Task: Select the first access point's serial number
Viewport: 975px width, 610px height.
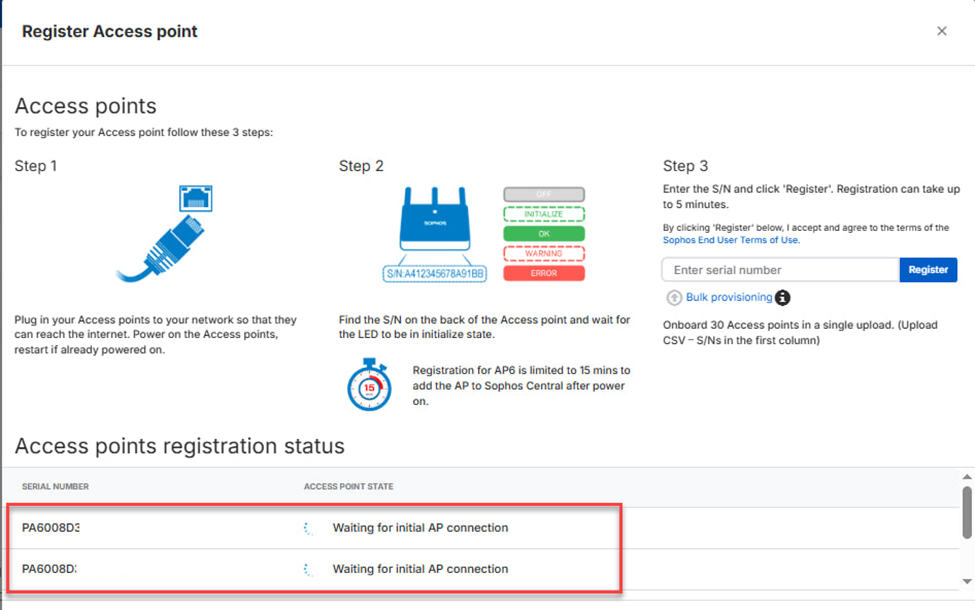Action: (50, 528)
